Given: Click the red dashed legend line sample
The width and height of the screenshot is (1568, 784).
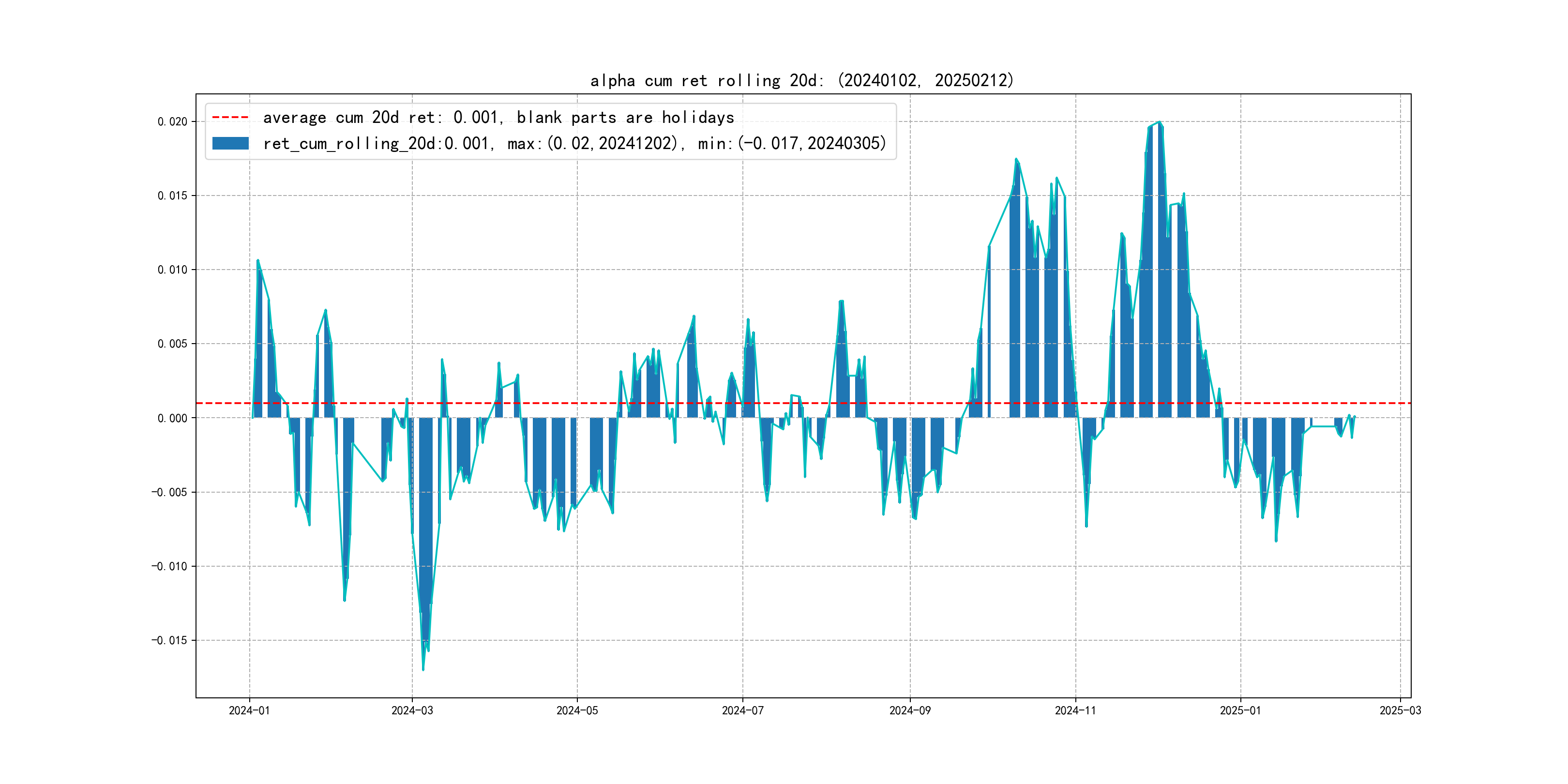Looking at the screenshot, I should click(x=230, y=117).
